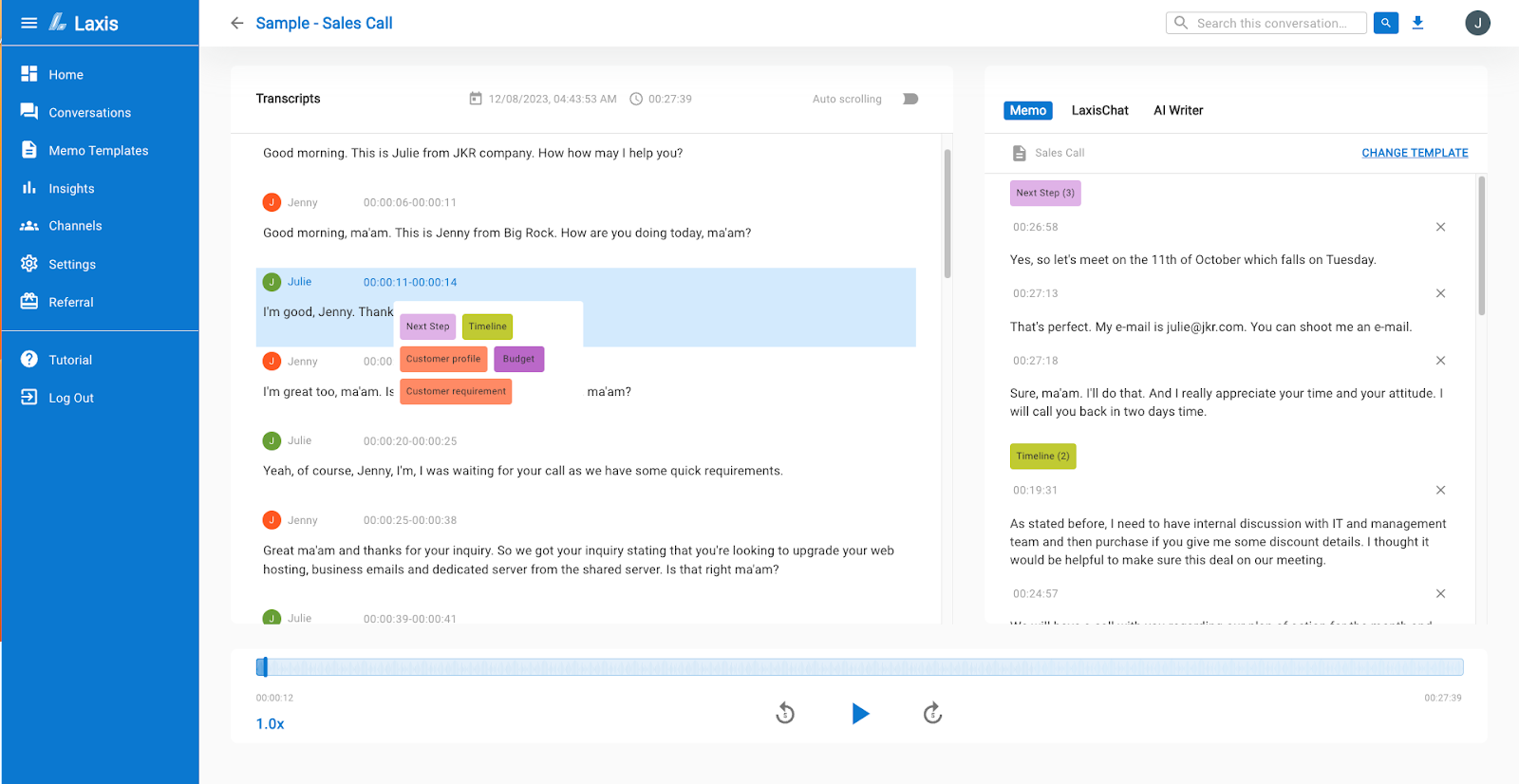Click the clock duration icon
Image resolution: width=1519 pixels, height=784 pixels.
tap(636, 99)
